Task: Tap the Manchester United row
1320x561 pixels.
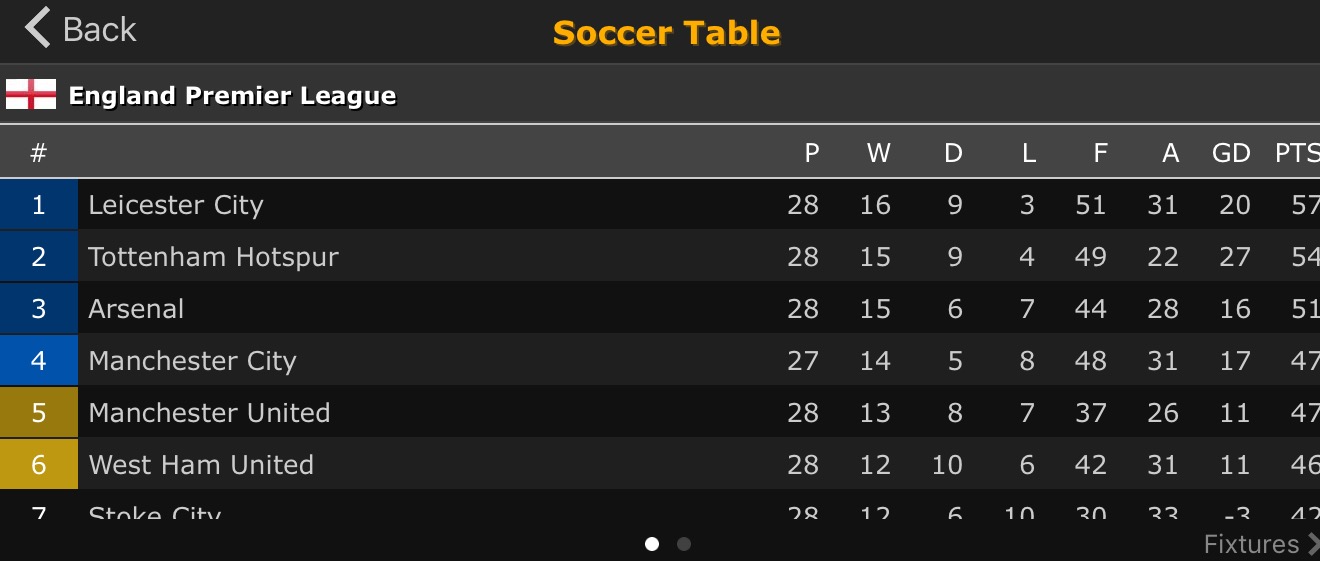Action: click(x=209, y=413)
